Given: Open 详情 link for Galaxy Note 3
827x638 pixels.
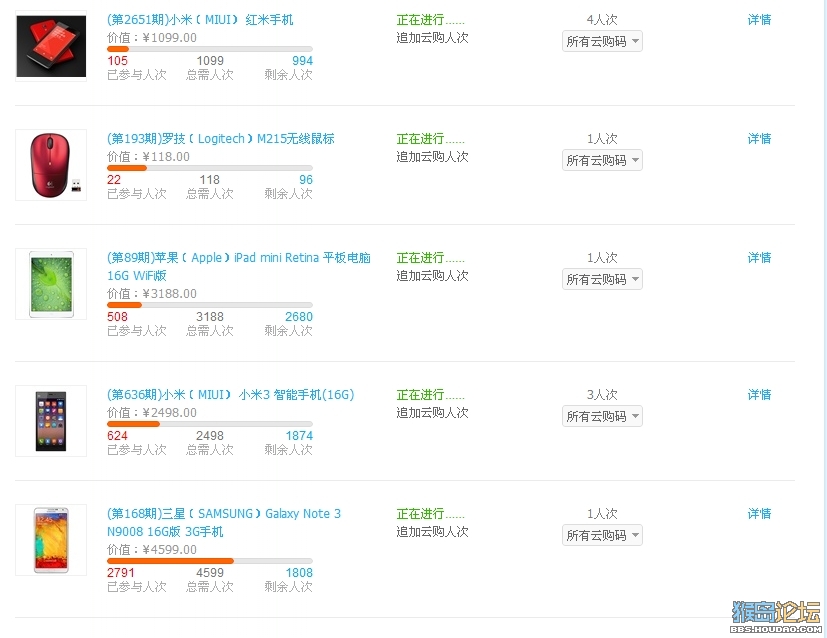Looking at the screenshot, I should click(x=759, y=514).
